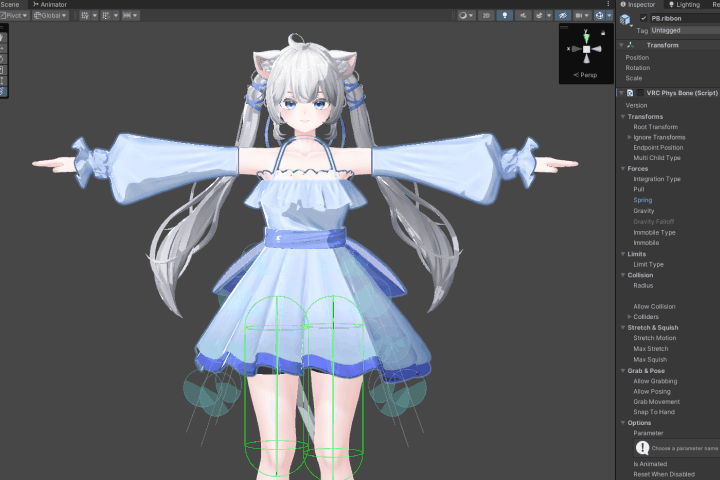Open scene view three-dot menu
The height and width of the screenshot is (480, 720).
(608, 4)
